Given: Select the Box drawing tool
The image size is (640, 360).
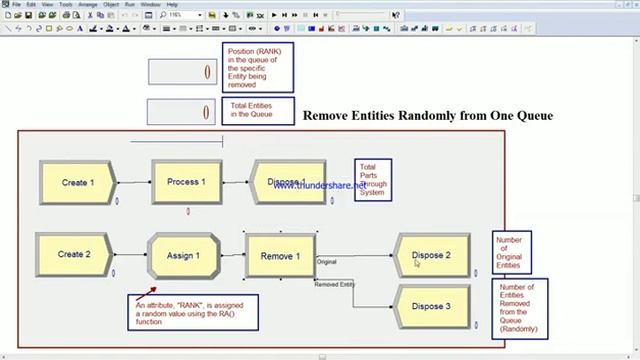Looking at the screenshot, I should click(x=49, y=29).
